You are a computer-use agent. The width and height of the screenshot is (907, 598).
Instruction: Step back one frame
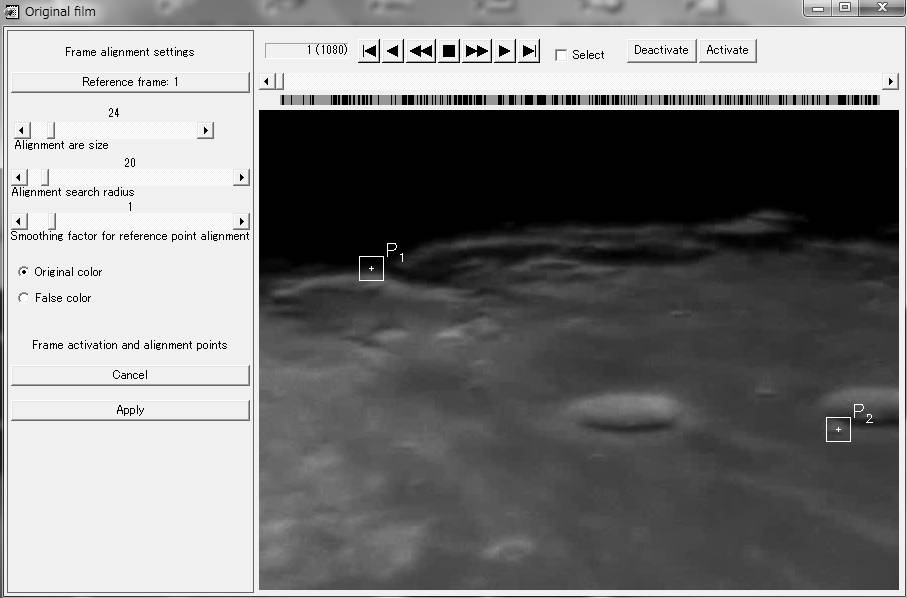(x=394, y=51)
